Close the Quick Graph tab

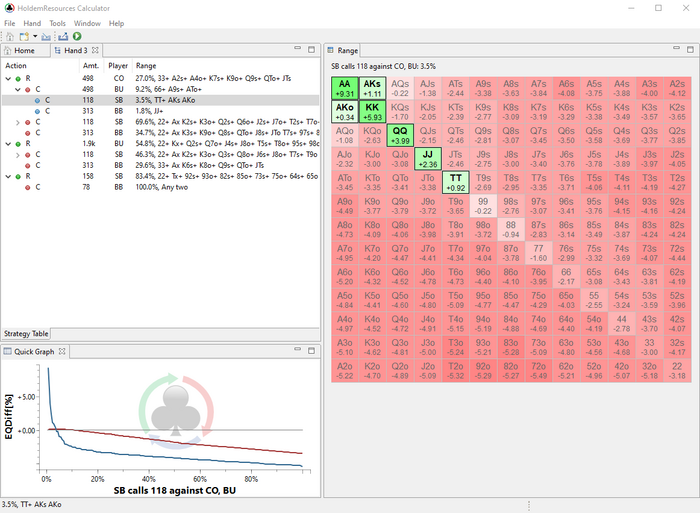[x=62, y=352]
